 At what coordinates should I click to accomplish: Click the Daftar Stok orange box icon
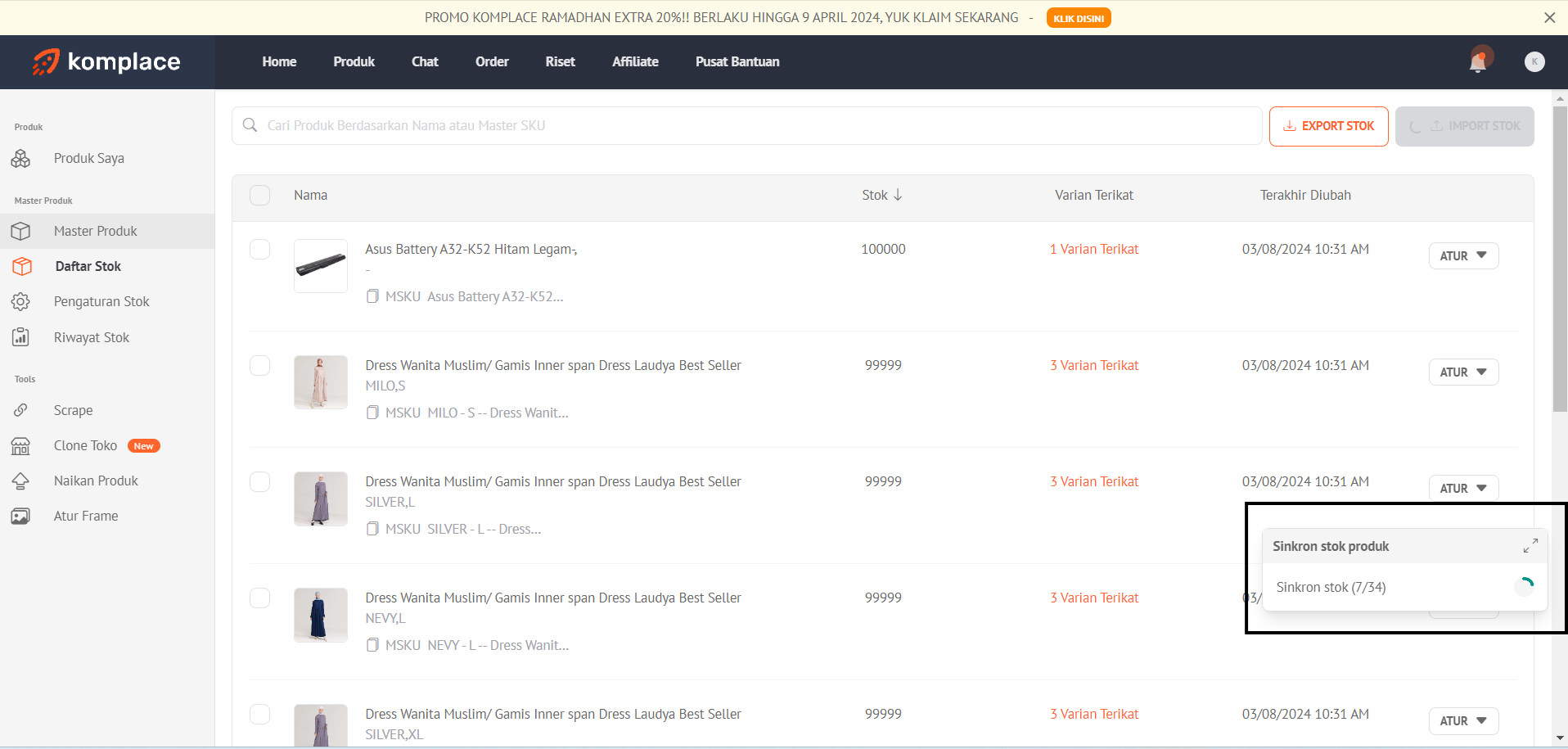pyautogui.click(x=22, y=266)
